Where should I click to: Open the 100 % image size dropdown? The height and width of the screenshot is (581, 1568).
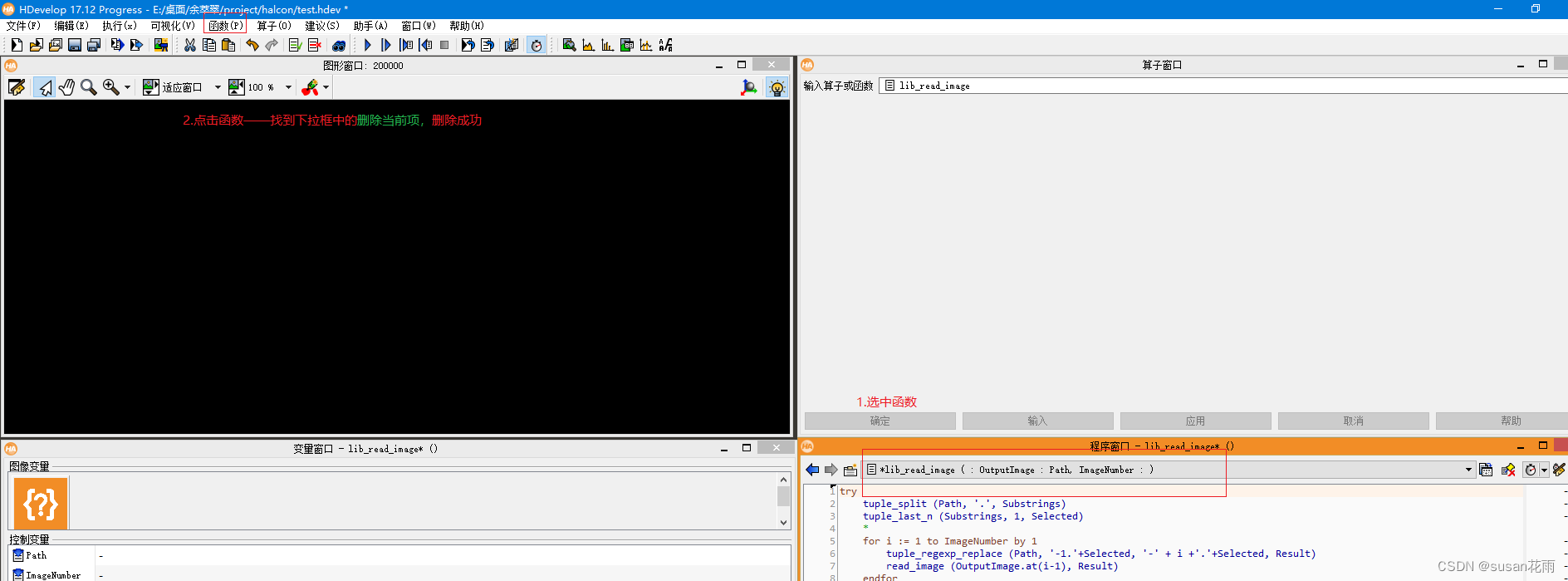pos(288,87)
